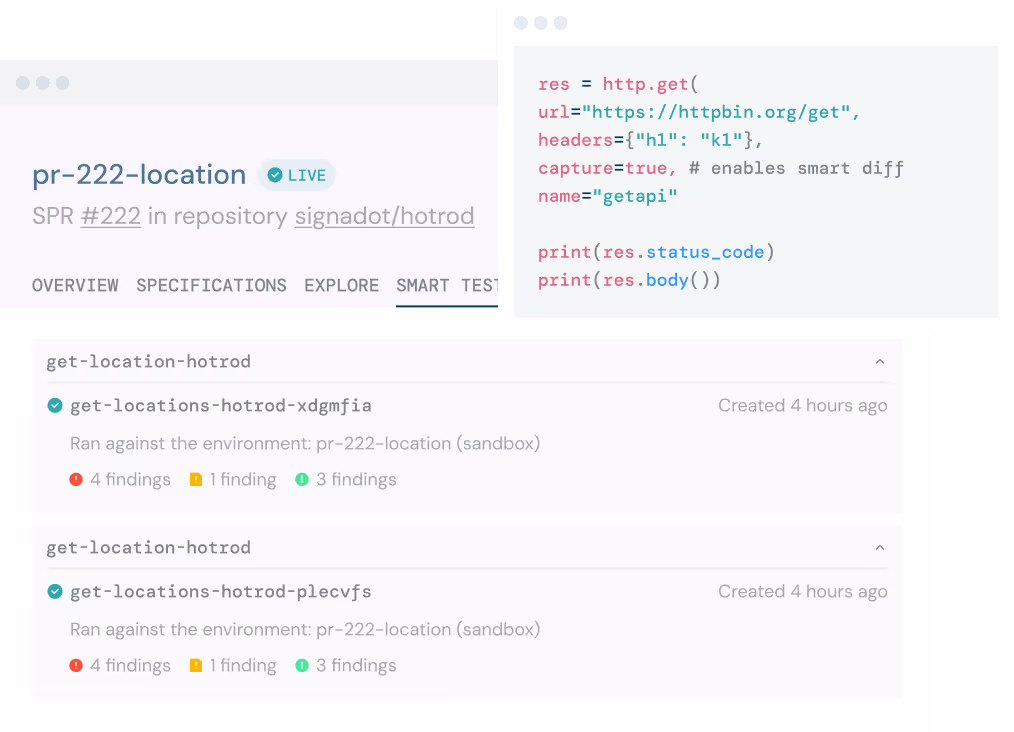Screen dimensions: 1014x732
Task: Switch to the Overview tab
Action: point(75,286)
